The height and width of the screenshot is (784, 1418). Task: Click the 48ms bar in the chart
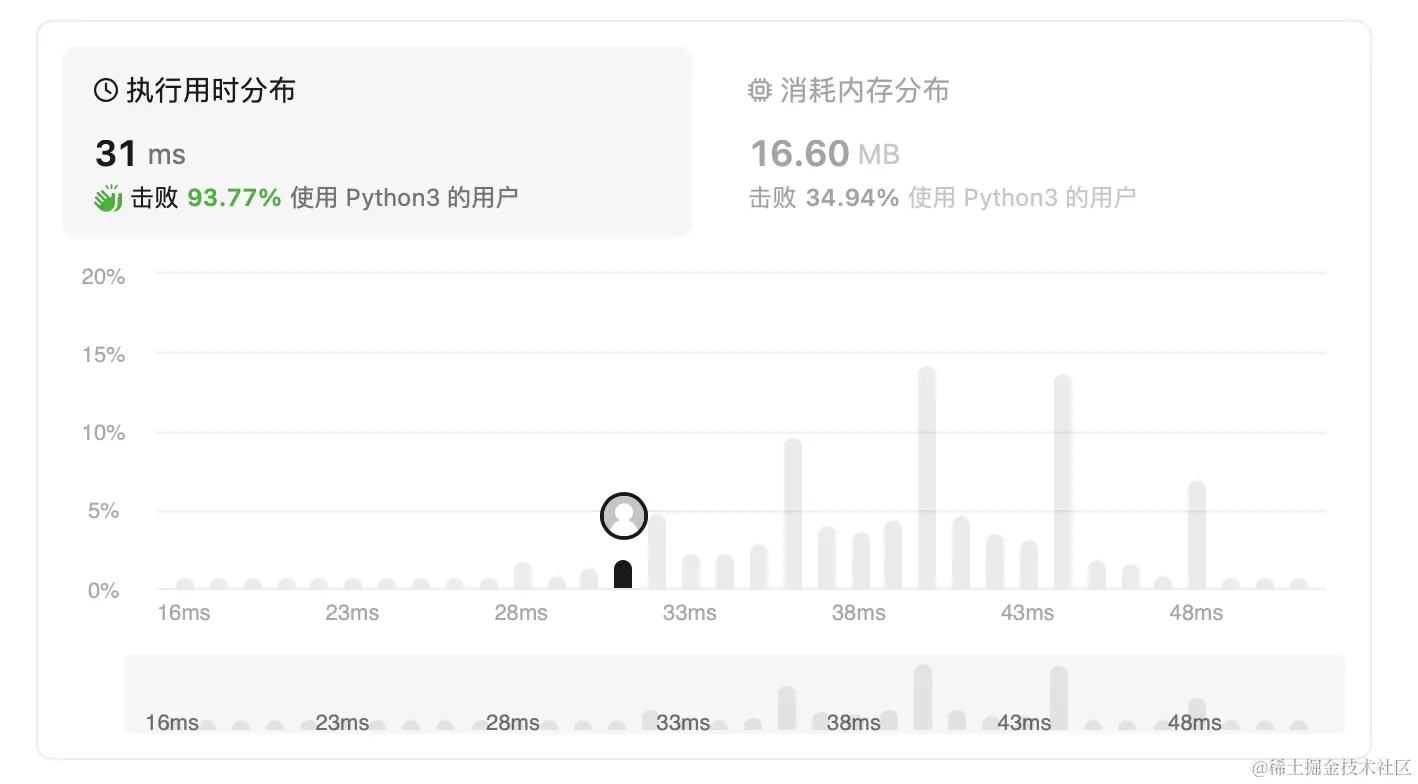pos(1197,535)
